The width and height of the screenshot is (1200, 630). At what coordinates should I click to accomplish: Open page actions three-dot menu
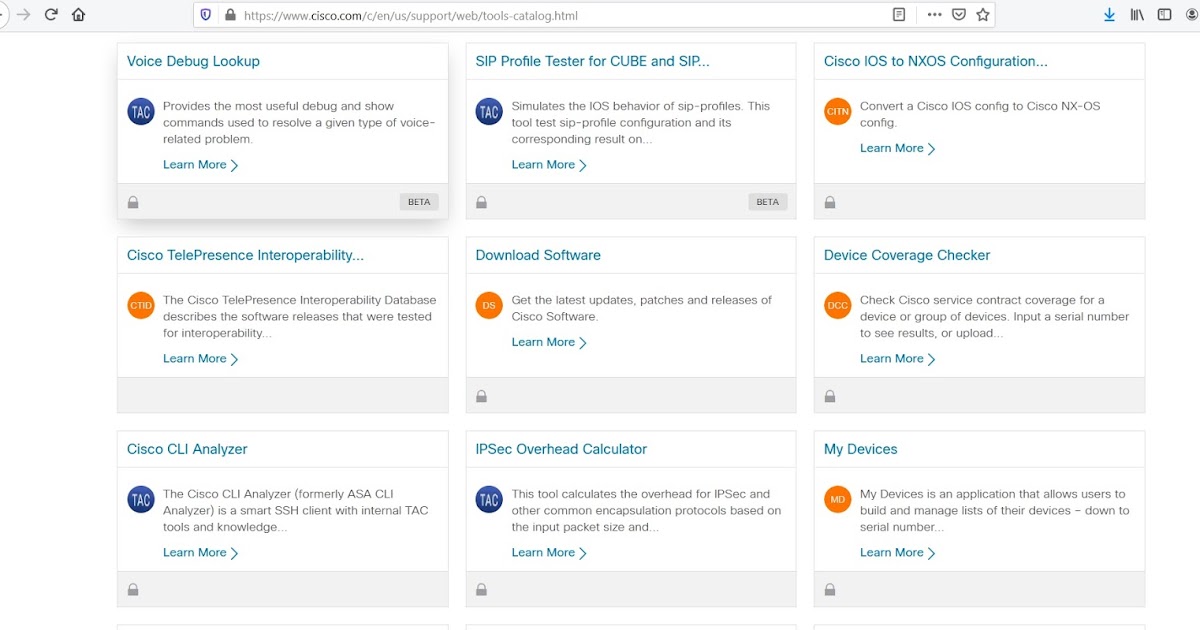pyautogui.click(x=934, y=15)
